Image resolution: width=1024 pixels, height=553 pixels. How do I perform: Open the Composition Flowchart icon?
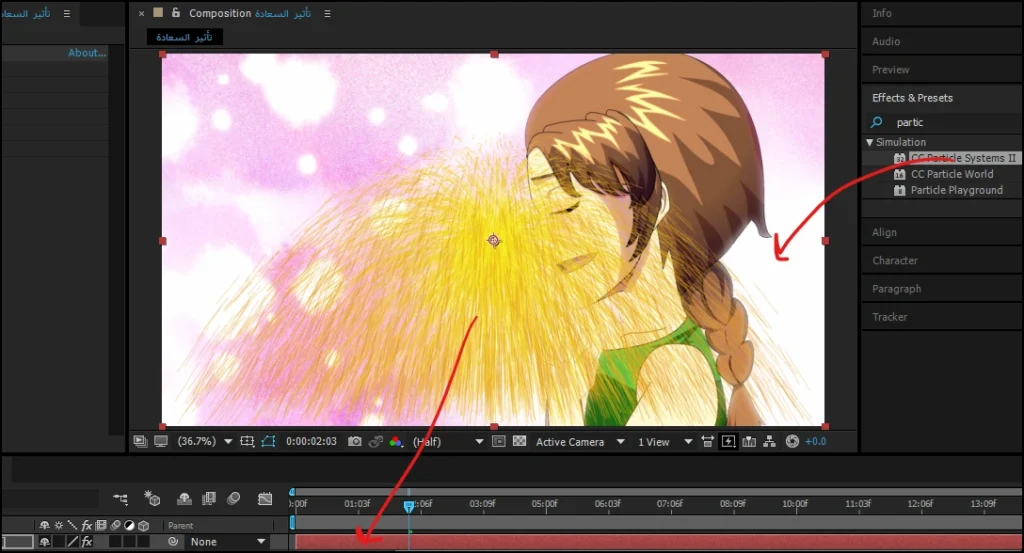click(770, 441)
